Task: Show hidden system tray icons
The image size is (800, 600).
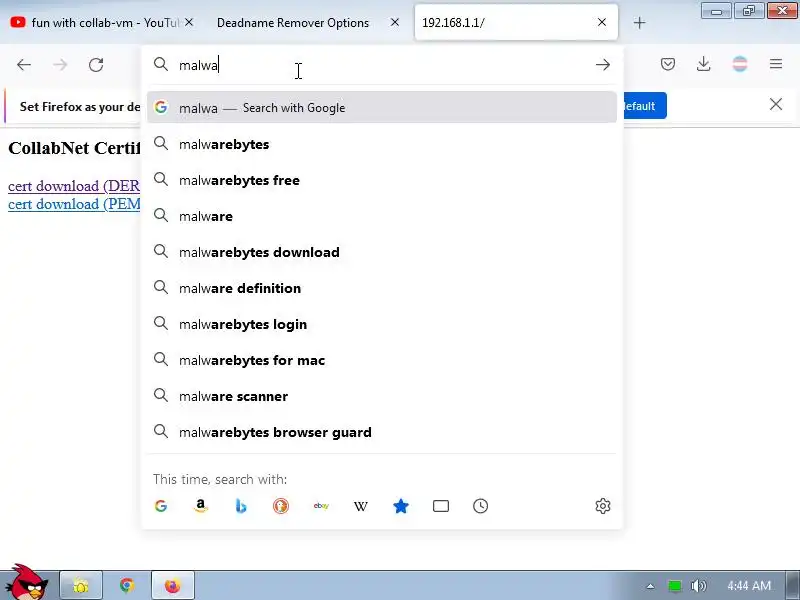Action: (650, 586)
